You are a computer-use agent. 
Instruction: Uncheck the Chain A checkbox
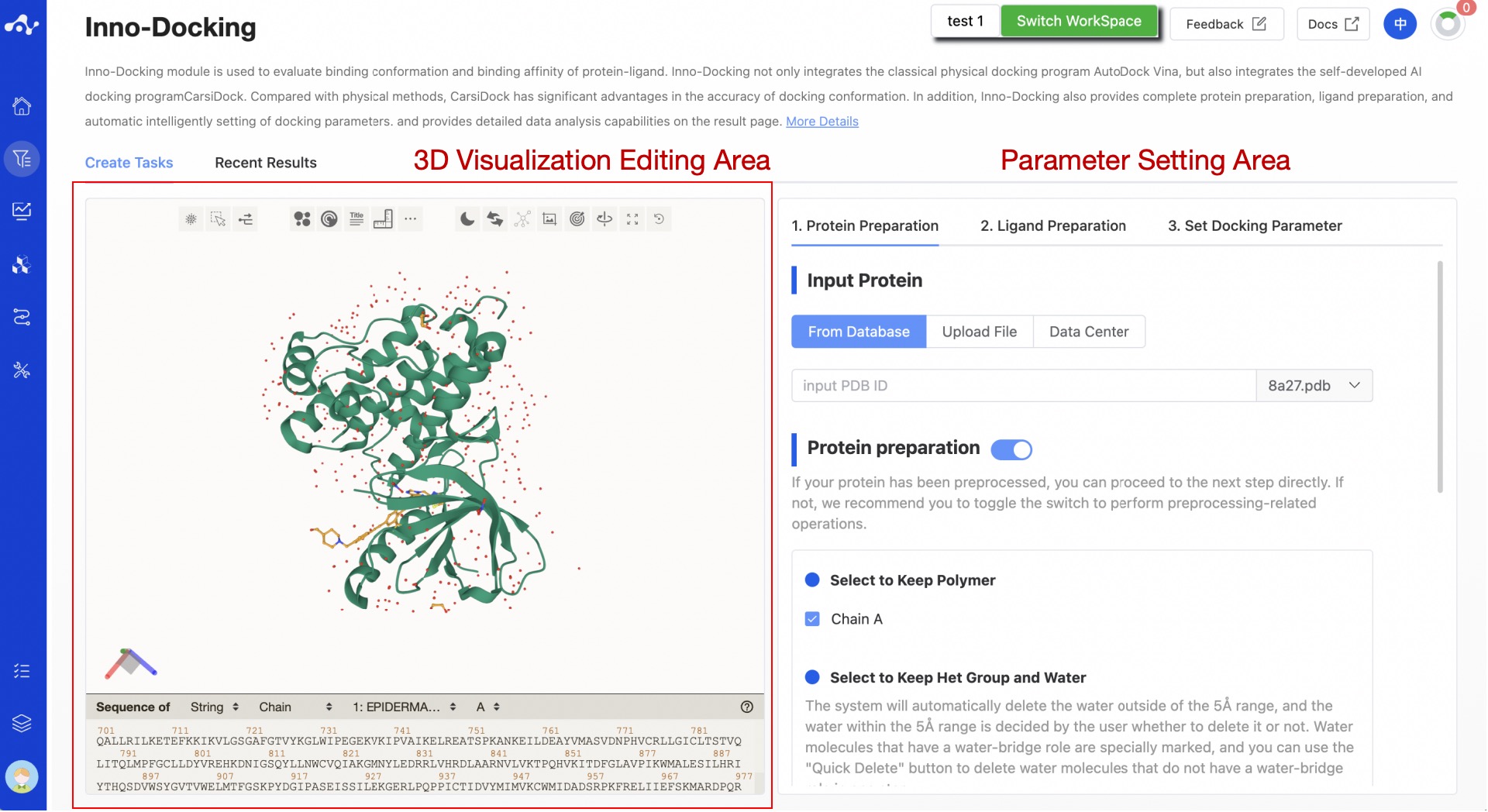[812, 620]
